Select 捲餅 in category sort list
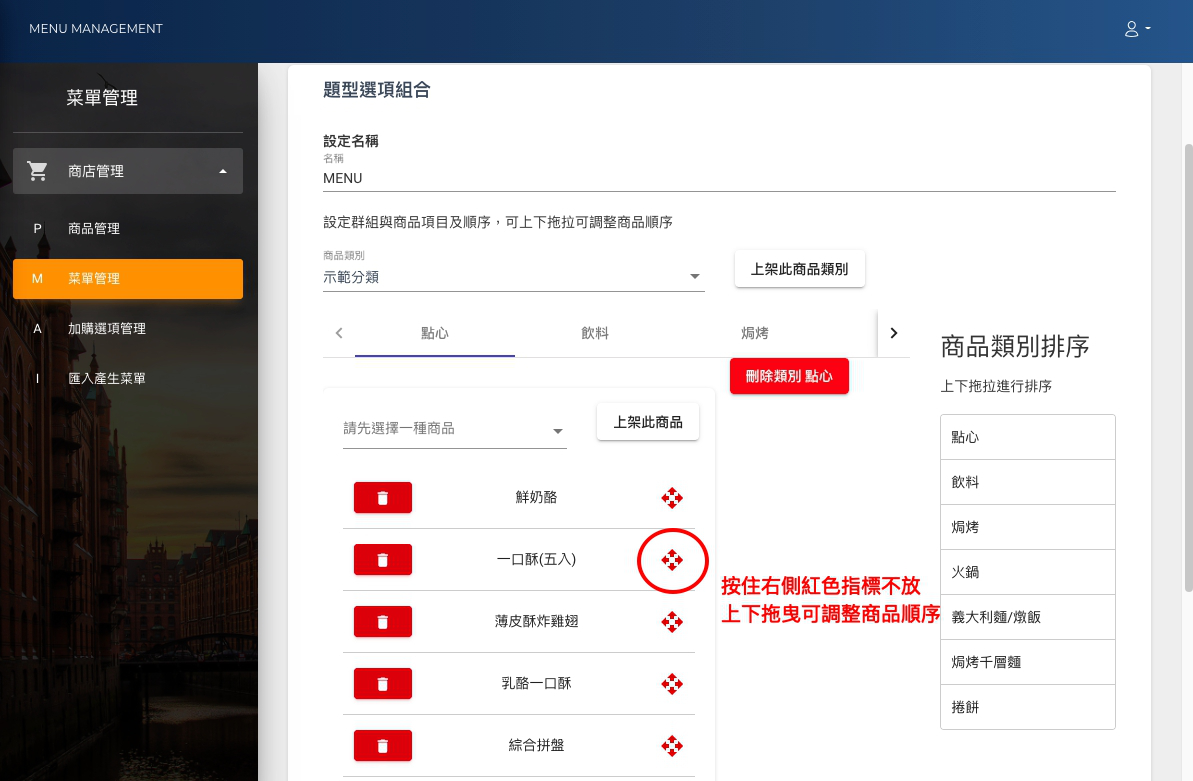The height and width of the screenshot is (781, 1193). pos(1028,706)
